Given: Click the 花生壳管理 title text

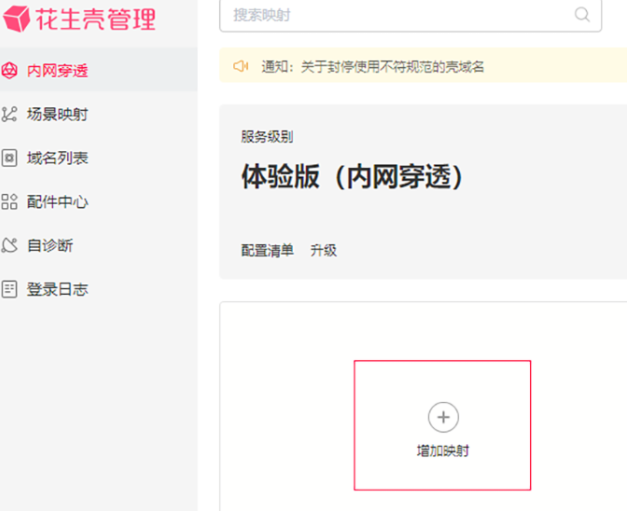Looking at the screenshot, I should [x=96, y=19].
